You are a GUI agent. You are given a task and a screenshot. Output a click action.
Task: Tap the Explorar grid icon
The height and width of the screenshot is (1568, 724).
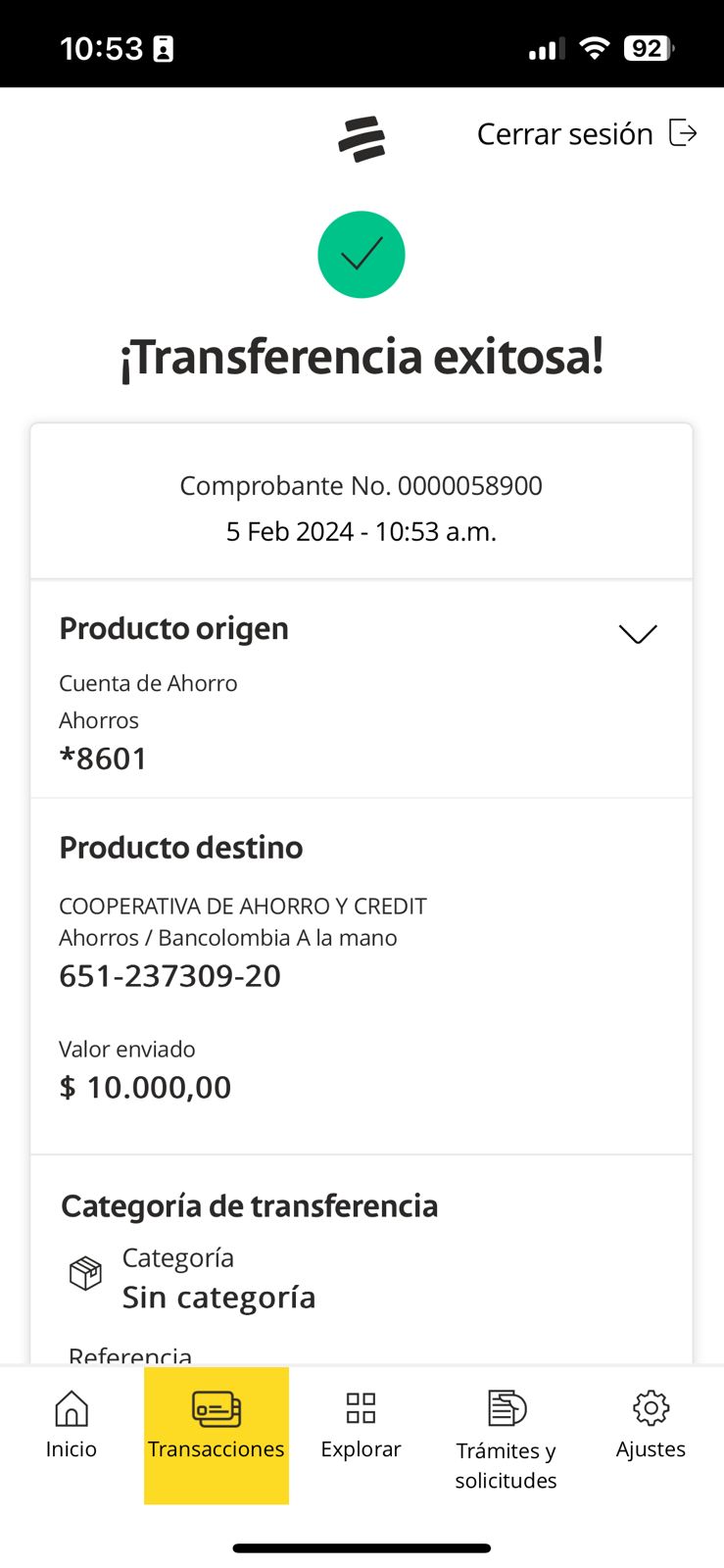click(361, 1408)
